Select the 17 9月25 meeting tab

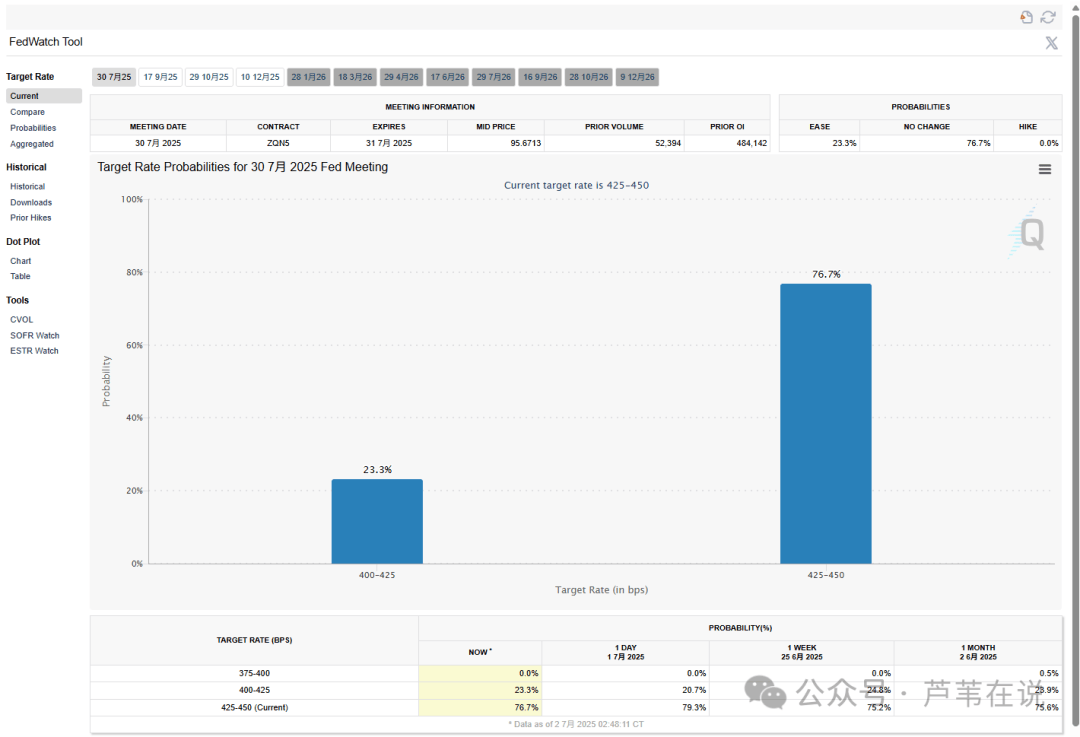click(160, 77)
